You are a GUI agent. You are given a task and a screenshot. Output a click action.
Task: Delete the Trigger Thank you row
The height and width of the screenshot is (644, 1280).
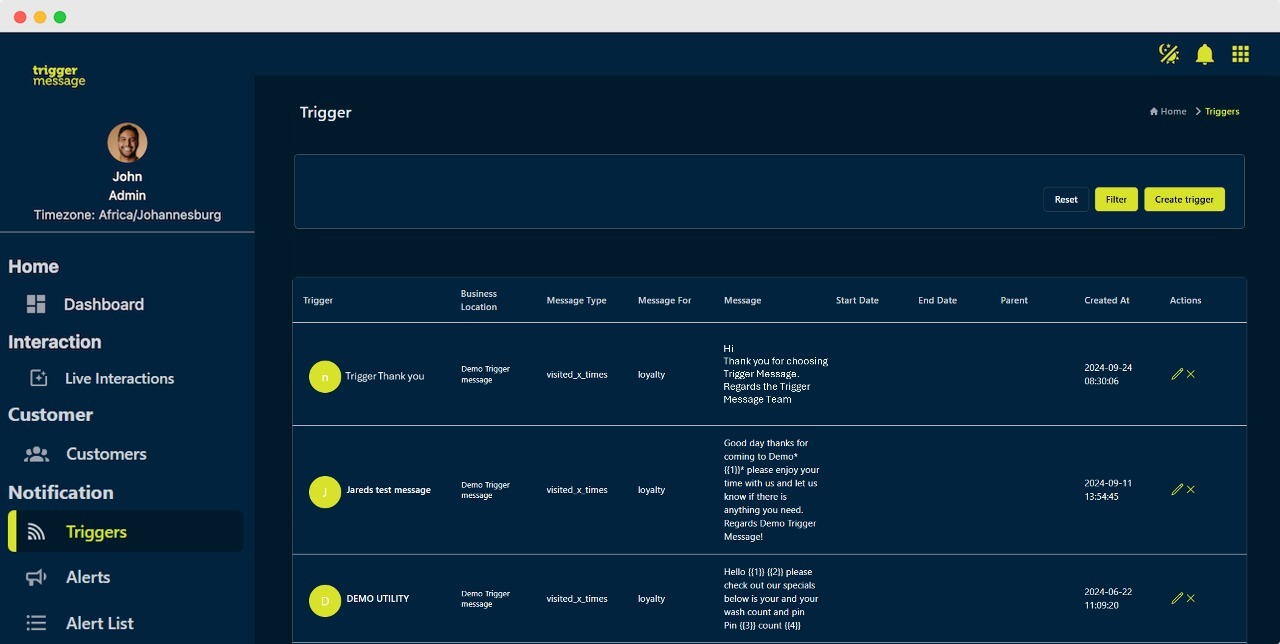tap(1191, 374)
